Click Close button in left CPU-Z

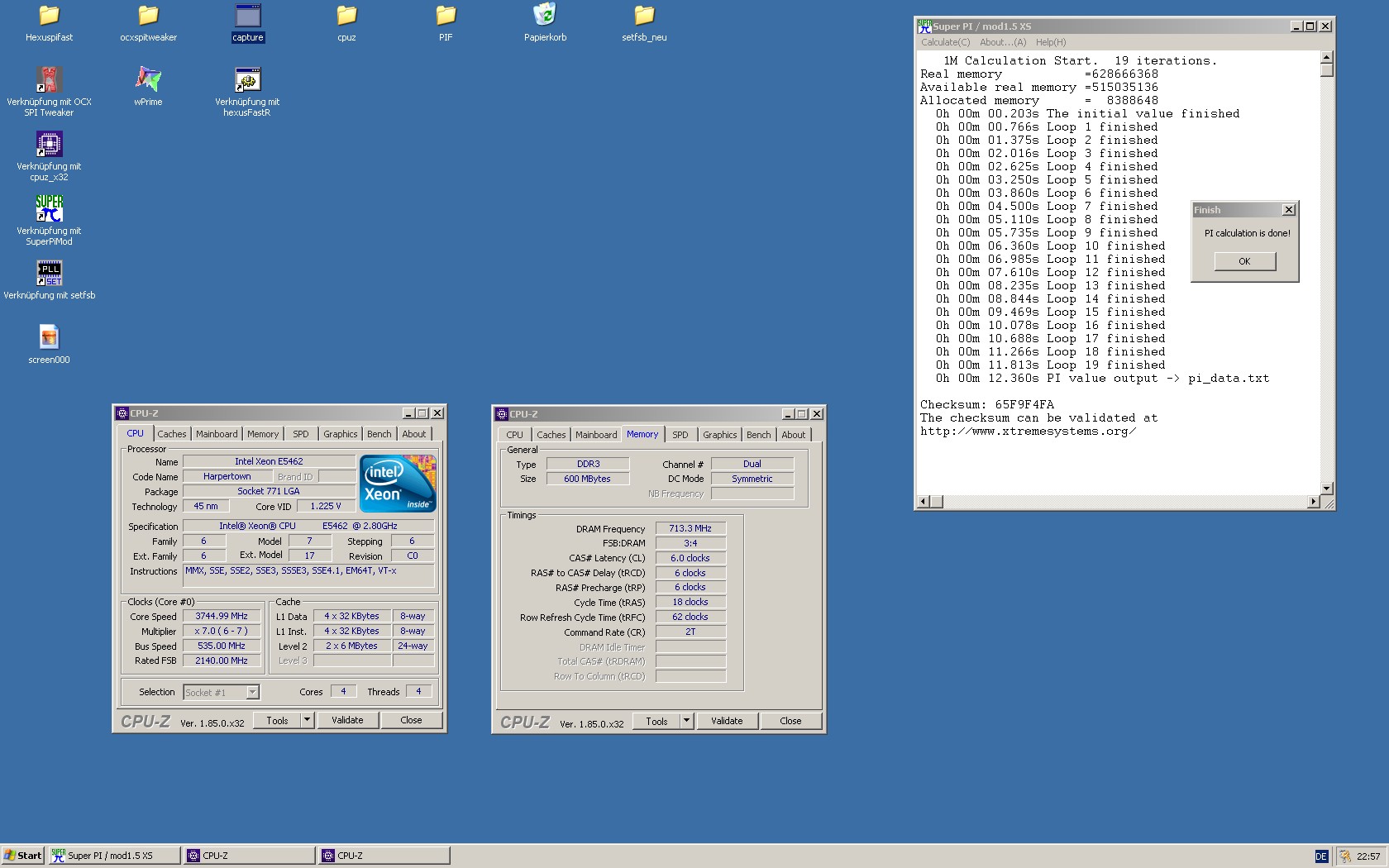point(411,720)
